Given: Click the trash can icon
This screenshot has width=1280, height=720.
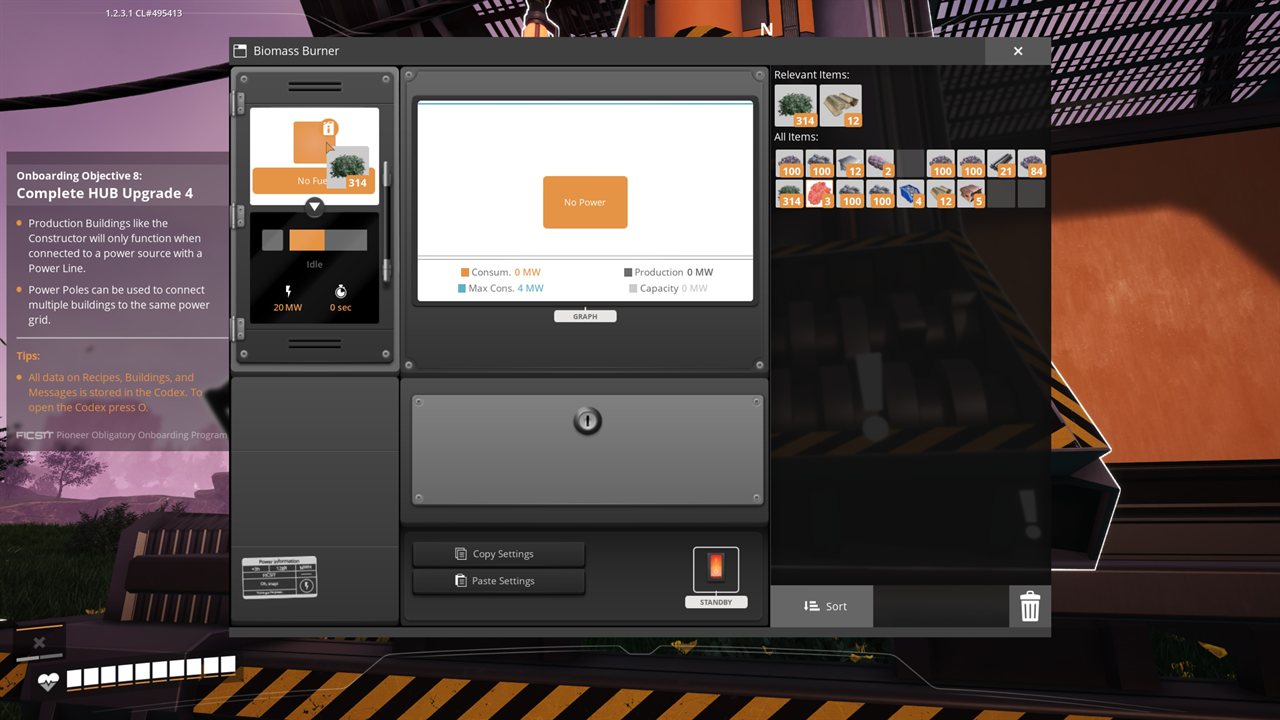Looking at the screenshot, I should [1030, 606].
